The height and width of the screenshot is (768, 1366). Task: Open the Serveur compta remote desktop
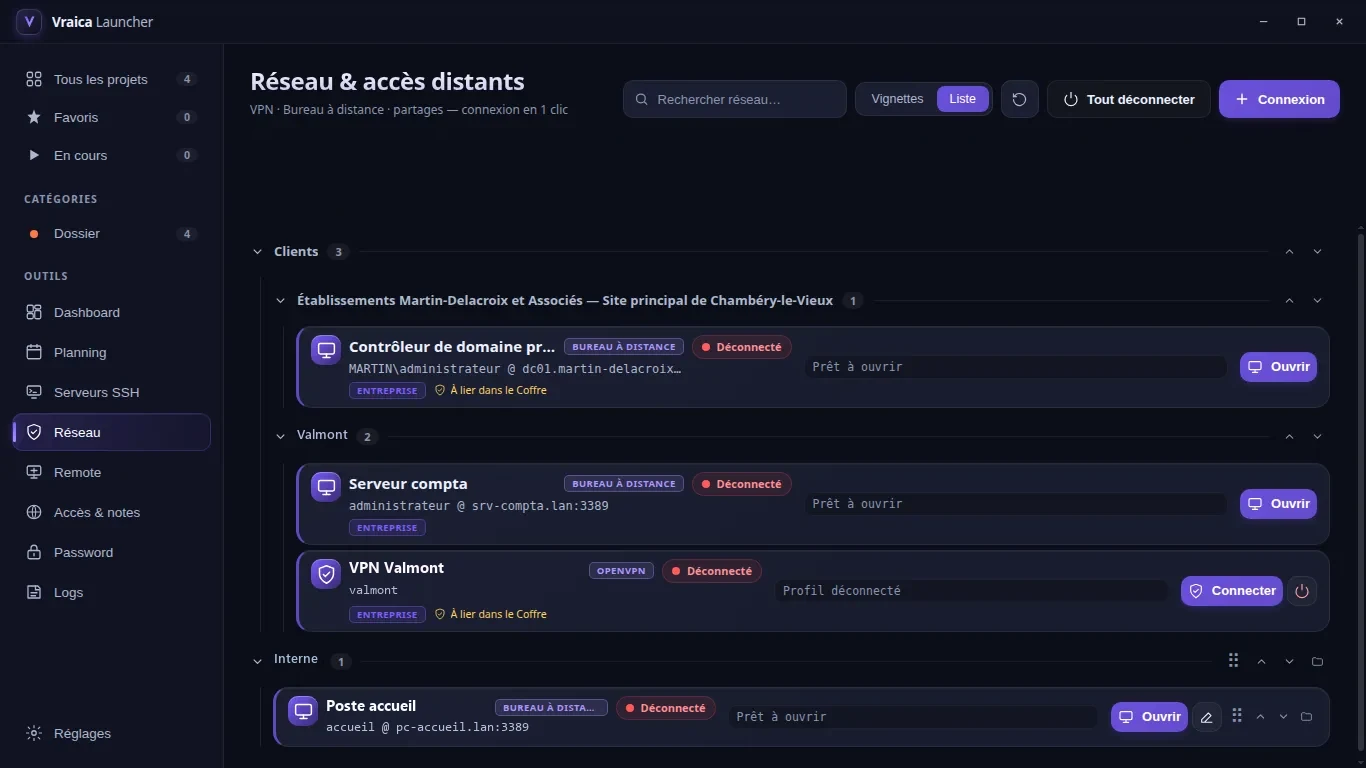point(1278,504)
